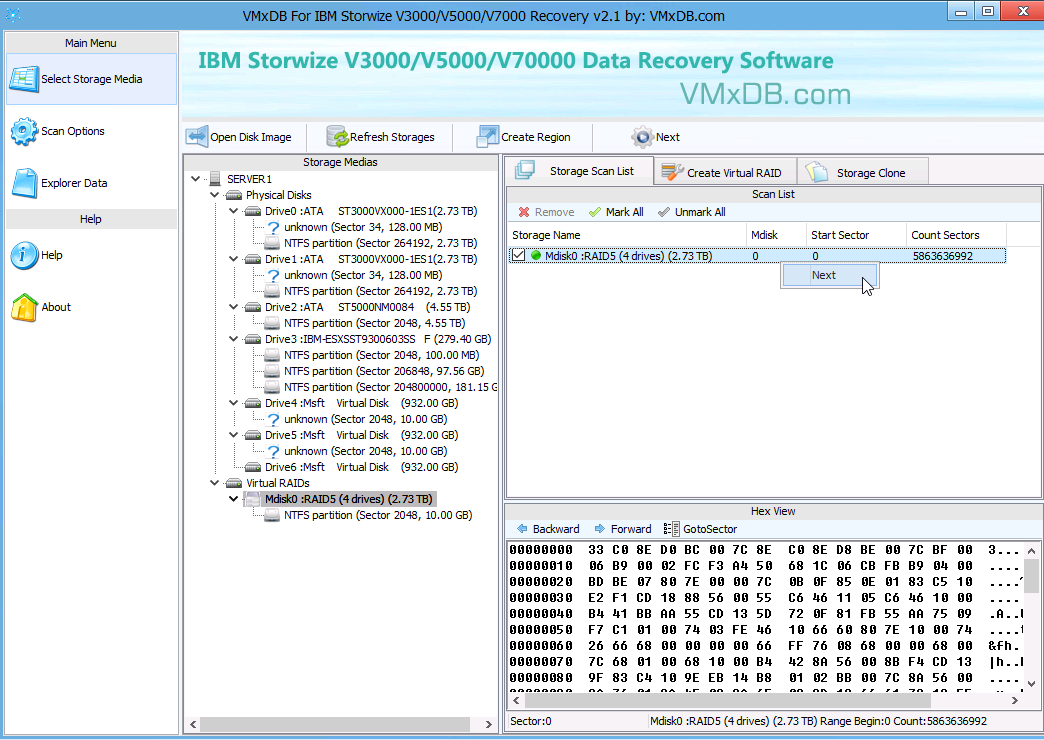Screen dimensions: 1044x740
Task: Click the Storage Name column header
Action: 627,235
